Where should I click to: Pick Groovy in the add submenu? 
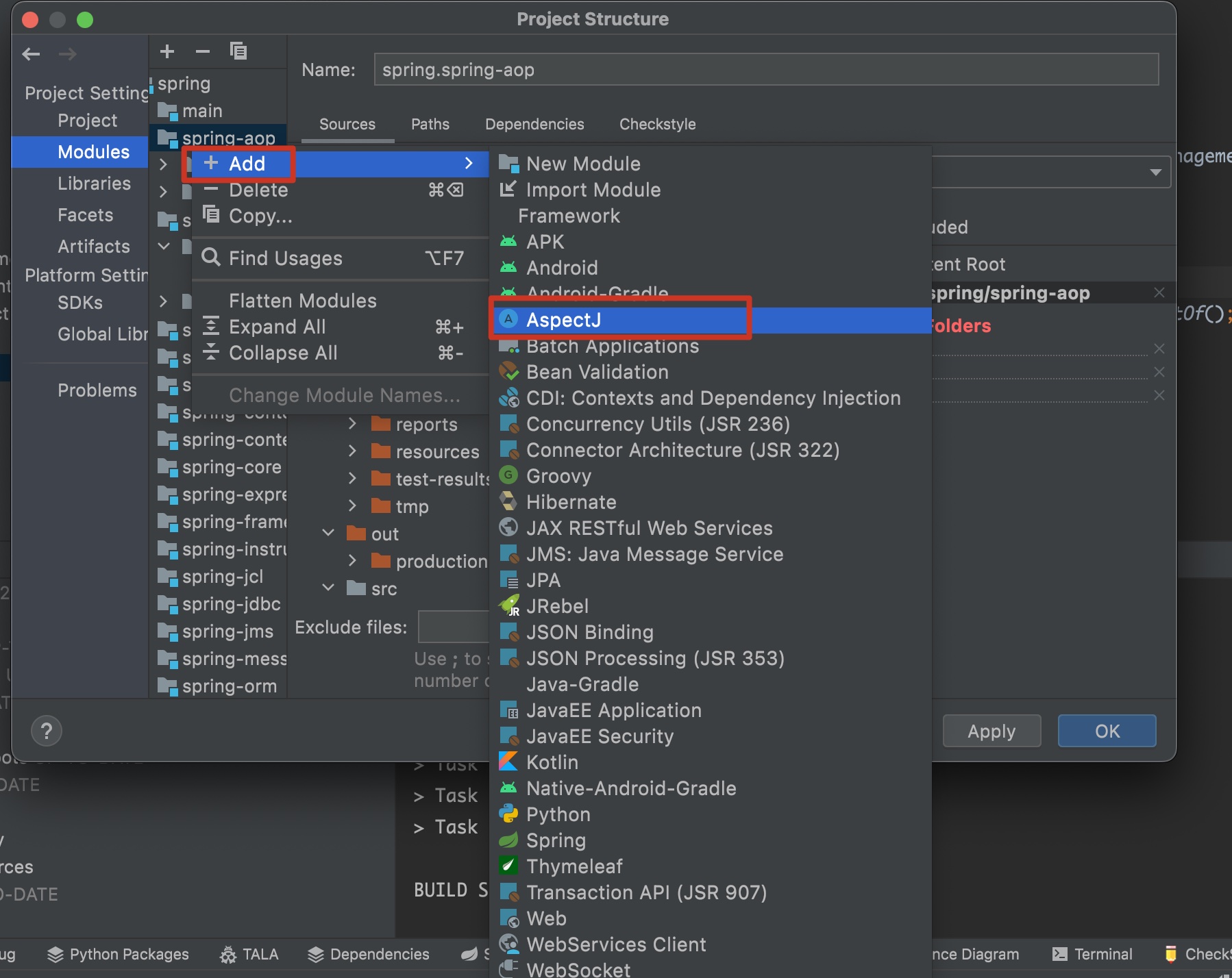point(558,476)
